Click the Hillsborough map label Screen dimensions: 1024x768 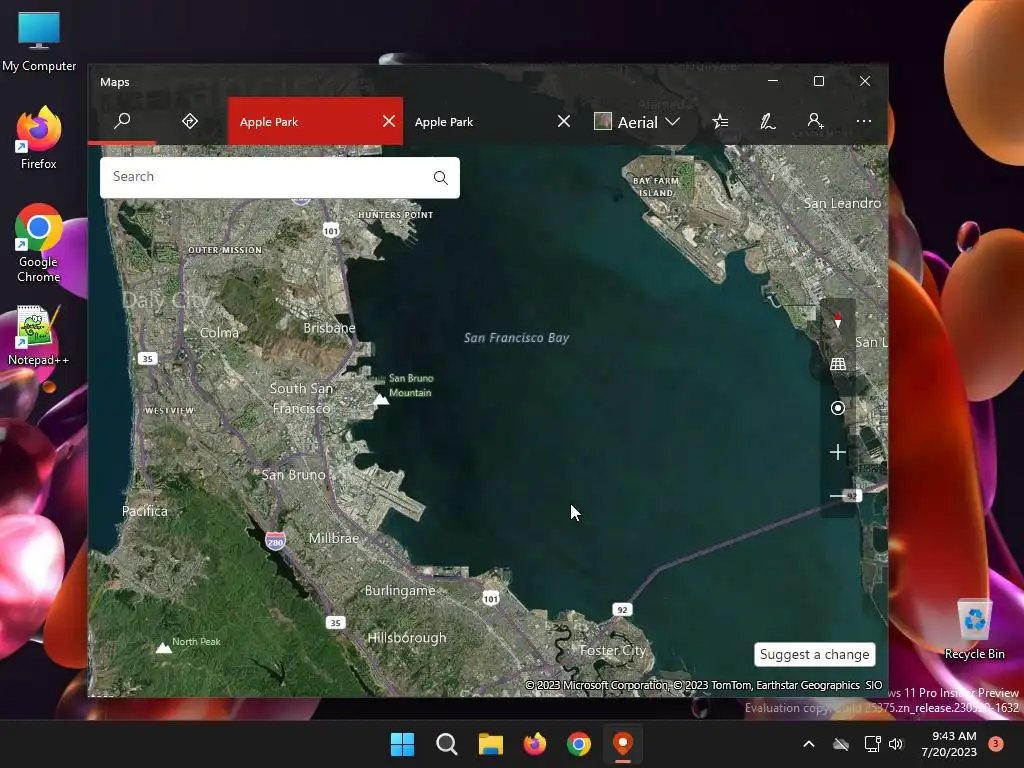coord(407,638)
